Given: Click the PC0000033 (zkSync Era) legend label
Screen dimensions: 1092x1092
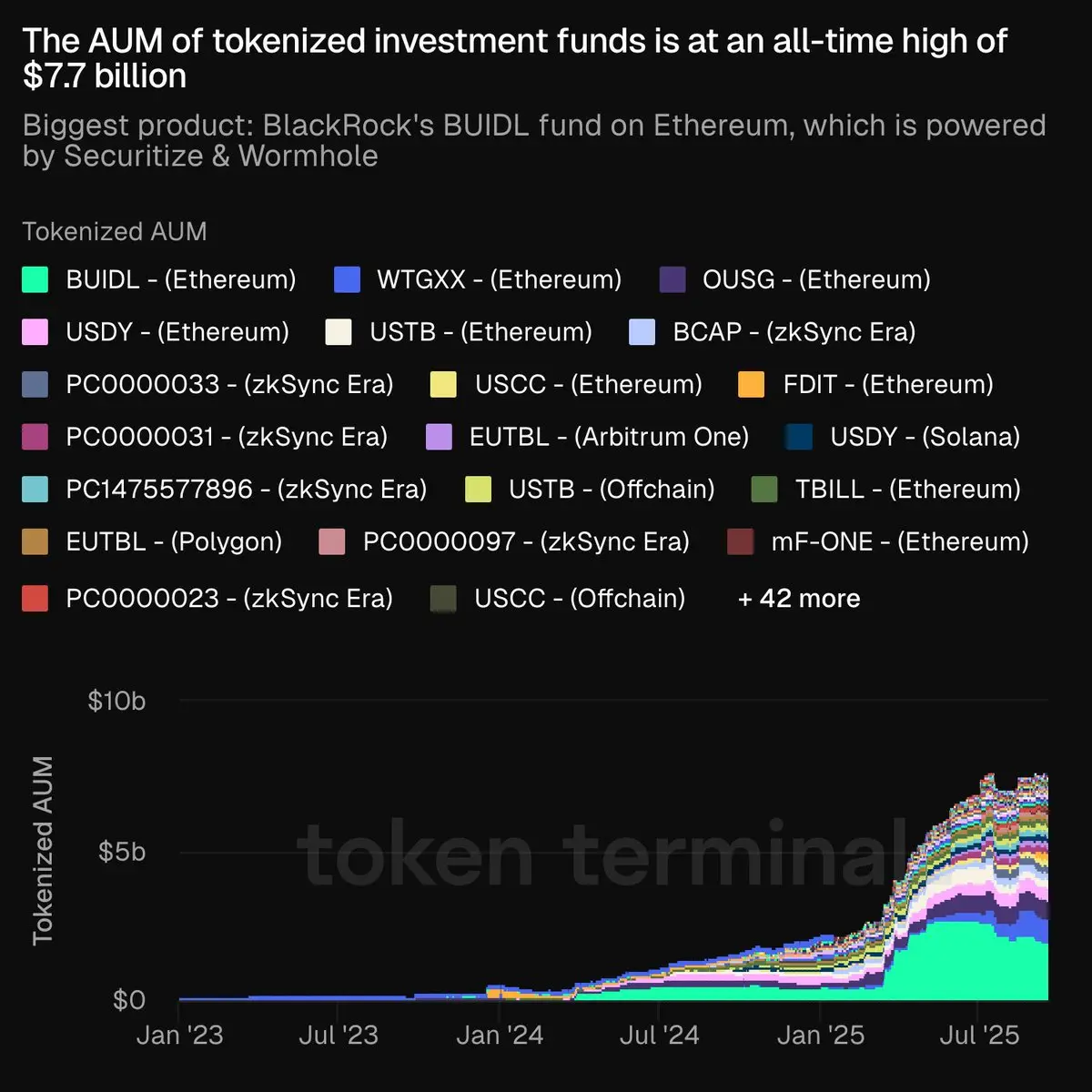Looking at the screenshot, I should tap(229, 384).
